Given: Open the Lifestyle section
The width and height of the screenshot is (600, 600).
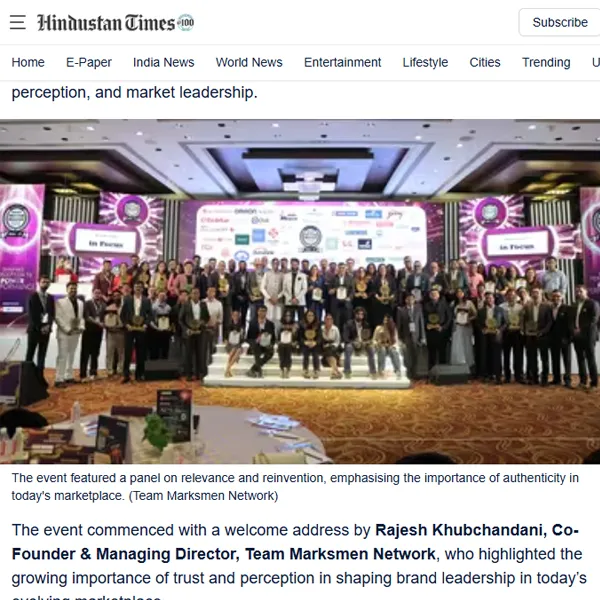Looking at the screenshot, I should coord(425,62).
